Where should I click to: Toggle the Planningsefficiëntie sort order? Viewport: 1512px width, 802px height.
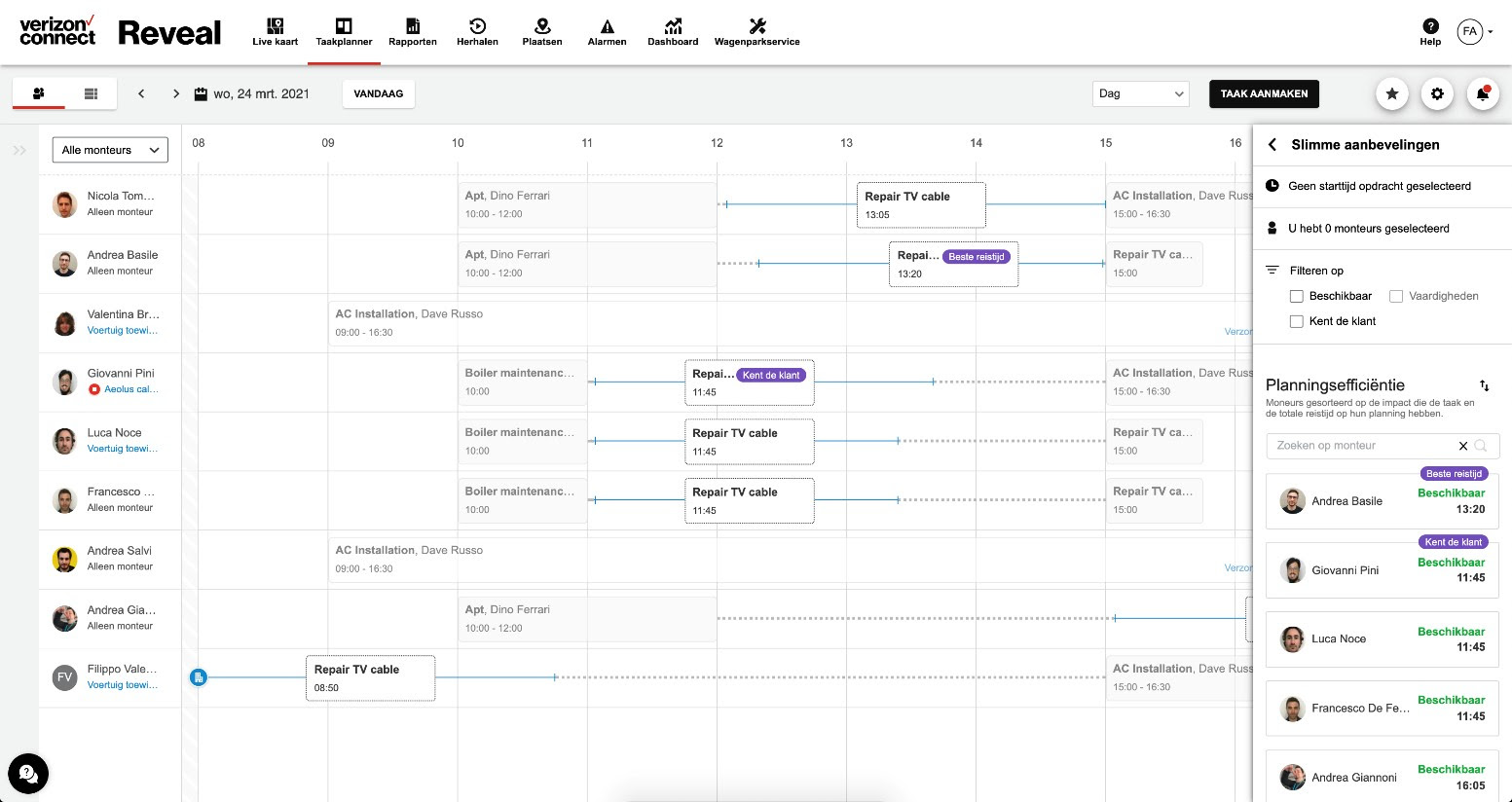[x=1484, y=385]
